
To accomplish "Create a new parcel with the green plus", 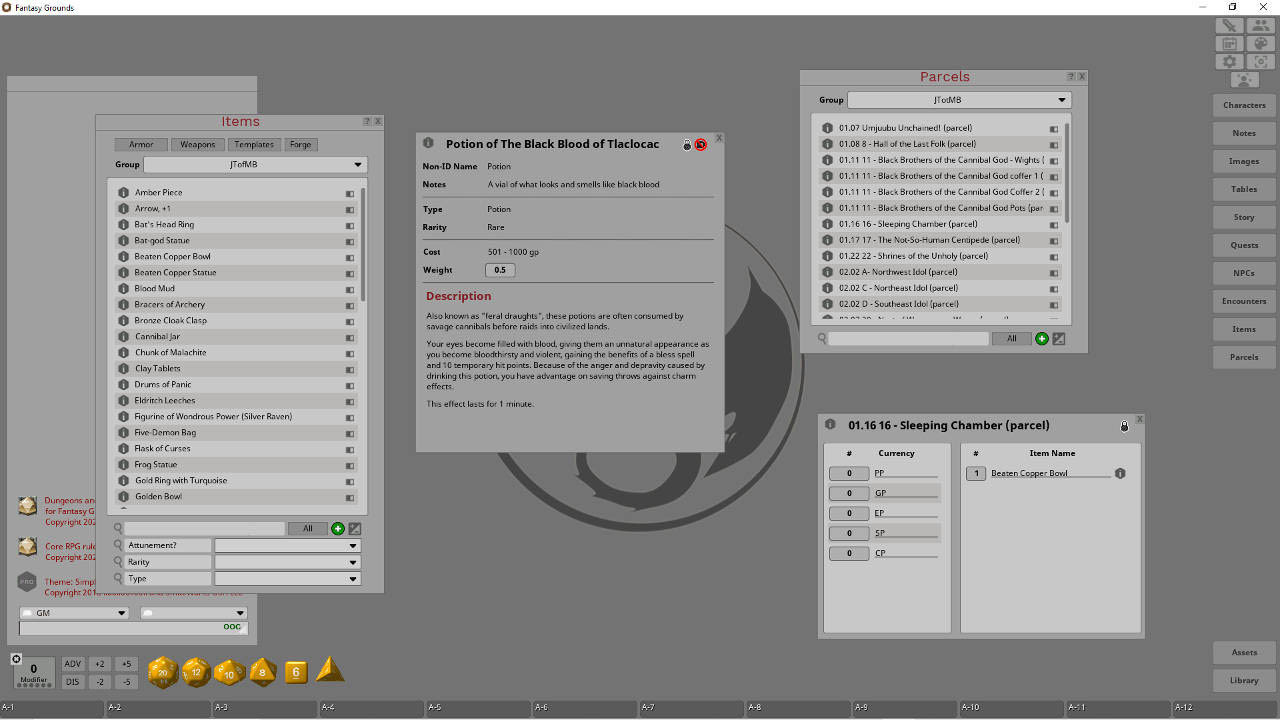I will (1041, 338).
